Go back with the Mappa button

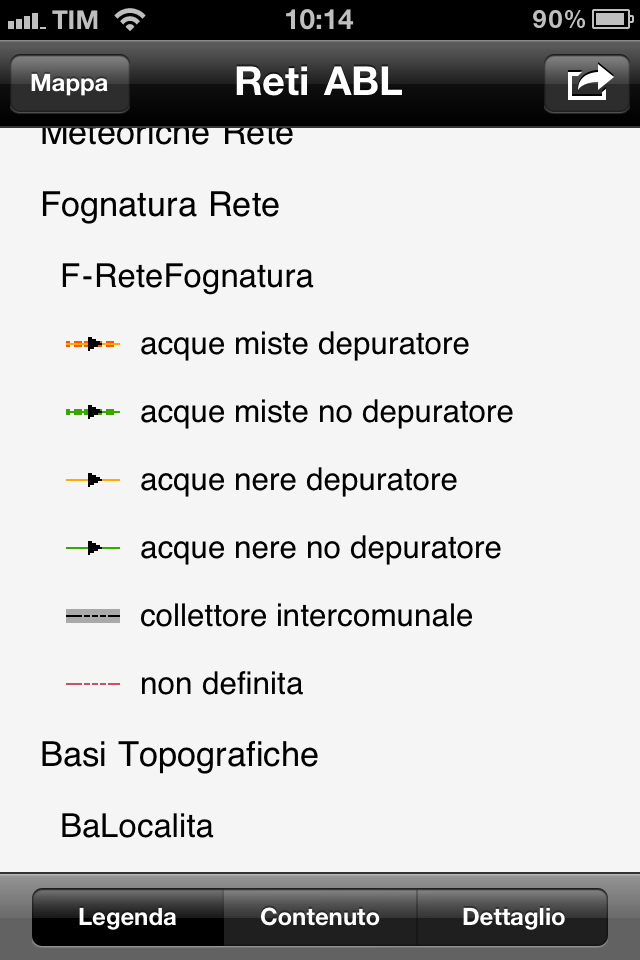[x=69, y=83]
